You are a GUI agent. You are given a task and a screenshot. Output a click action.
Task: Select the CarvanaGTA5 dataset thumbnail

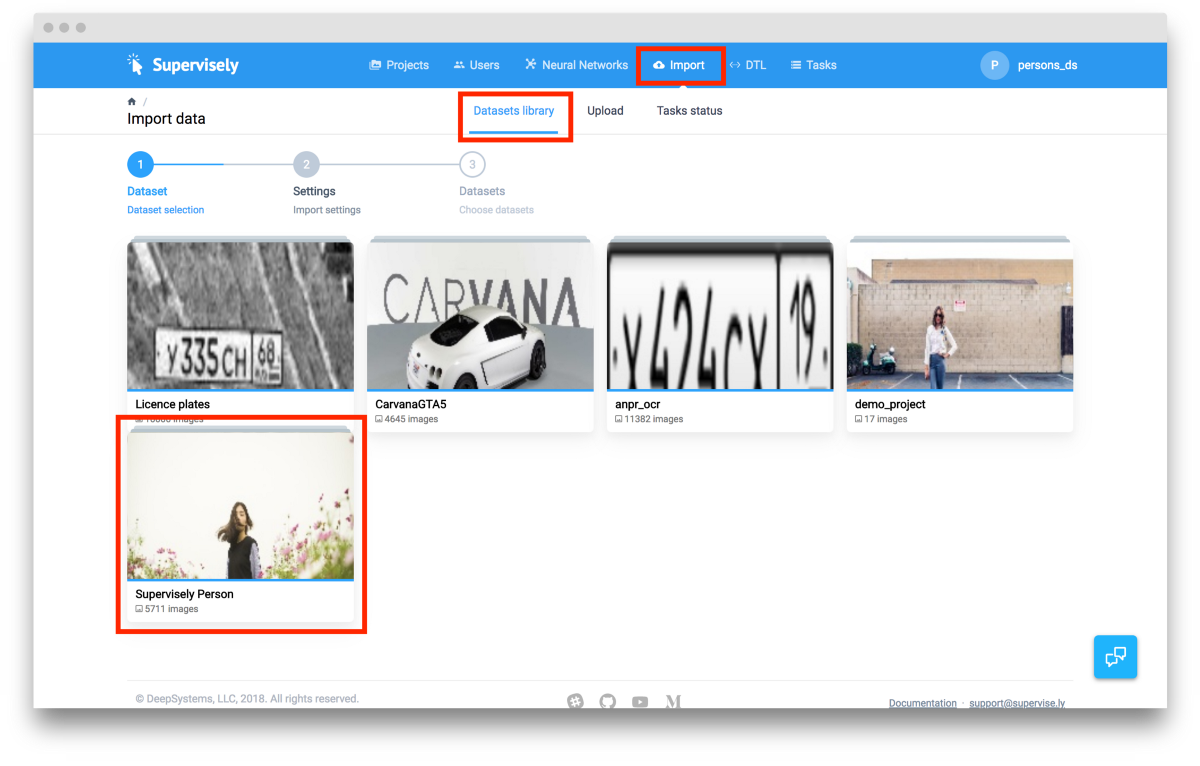tap(480, 314)
